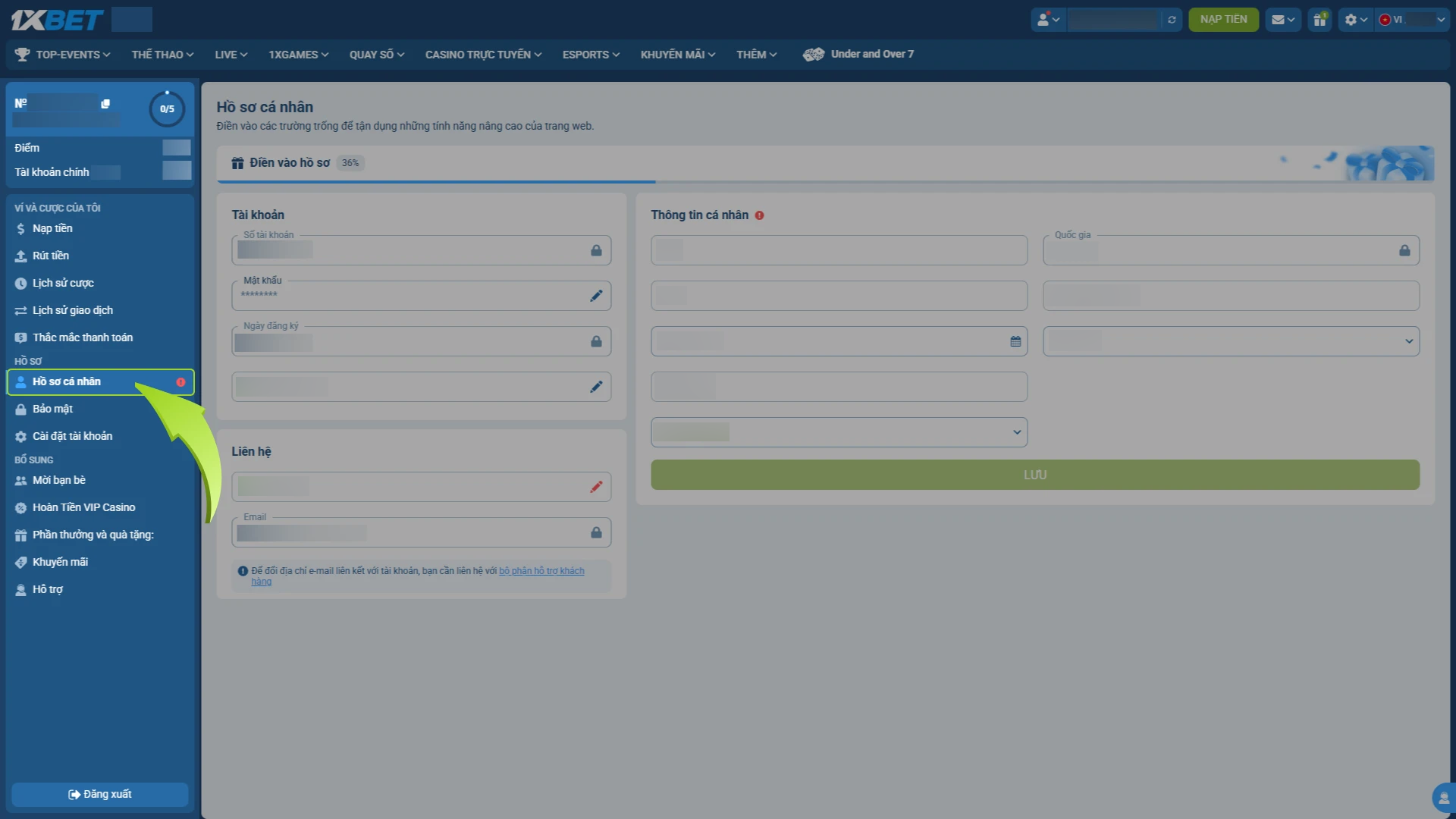Refresh balance with the reload icon

click(x=1172, y=20)
